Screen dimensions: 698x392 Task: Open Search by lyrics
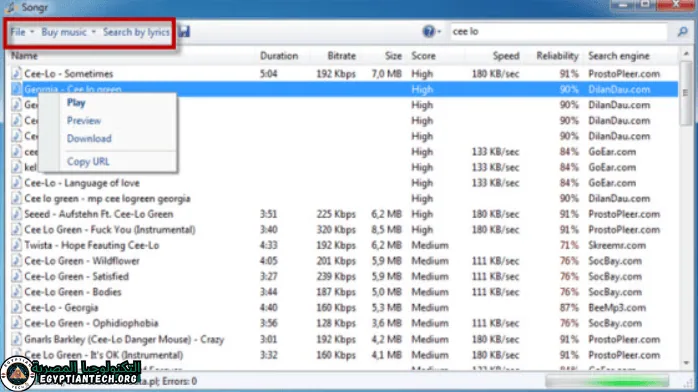[136, 32]
